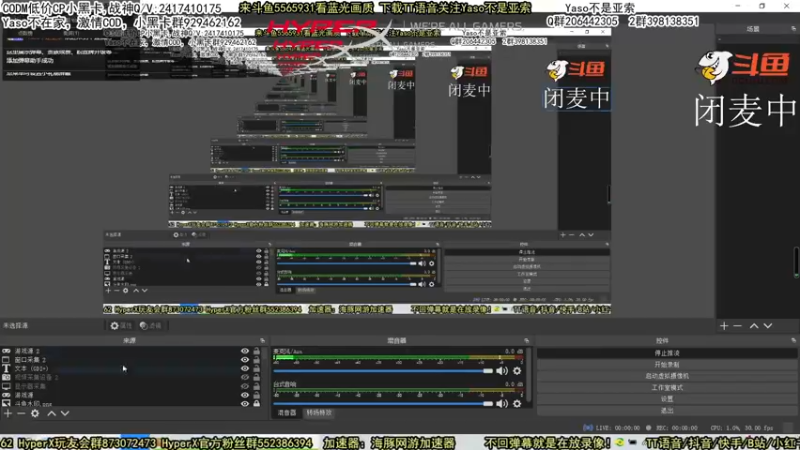Select the 窗口采集 2 source row
Screen dimensions: 800x450
click(131, 360)
